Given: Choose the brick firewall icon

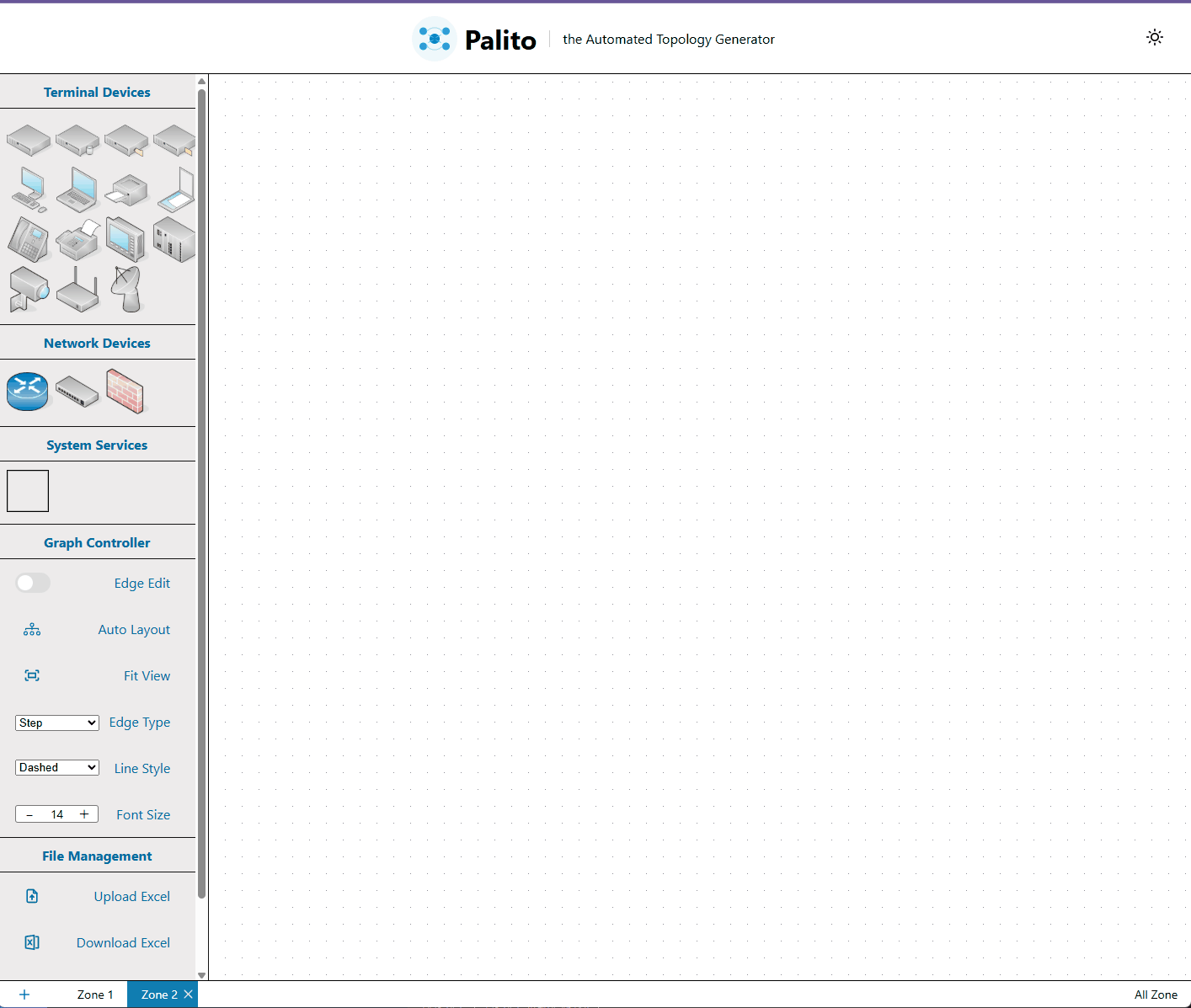Looking at the screenshot, I should pyautogui.click(x=126, y=392).
